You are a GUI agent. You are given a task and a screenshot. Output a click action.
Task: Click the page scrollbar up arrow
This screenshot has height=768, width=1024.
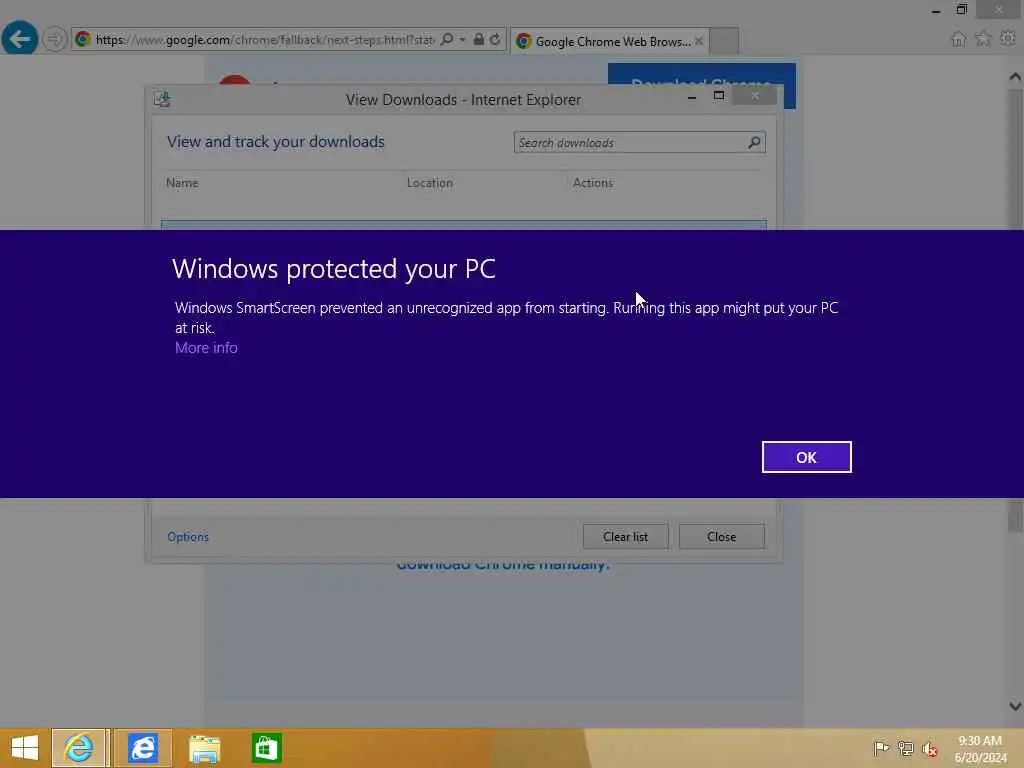[x=1015, y=76]
